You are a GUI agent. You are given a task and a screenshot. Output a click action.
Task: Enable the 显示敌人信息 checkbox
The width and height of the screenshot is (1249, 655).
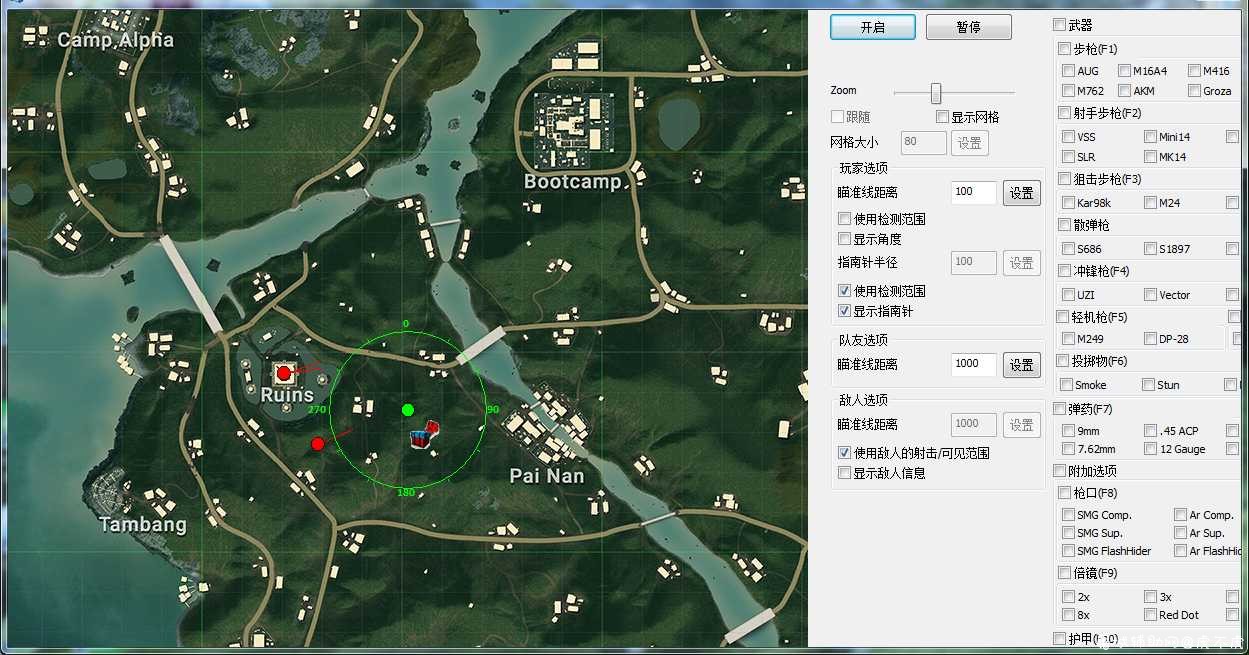coord(844,473)
